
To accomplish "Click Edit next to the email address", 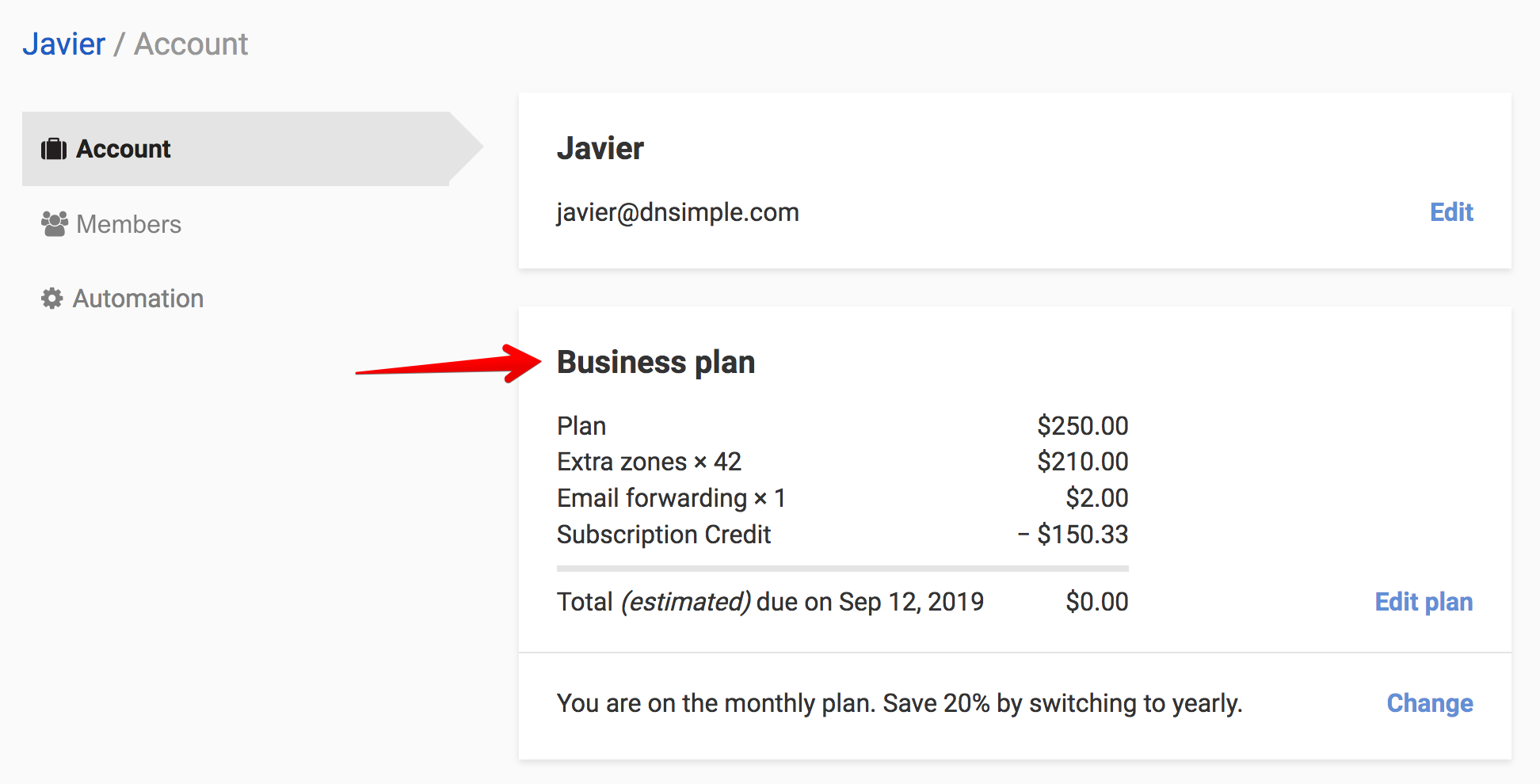I will click(x=1450, y=212).
